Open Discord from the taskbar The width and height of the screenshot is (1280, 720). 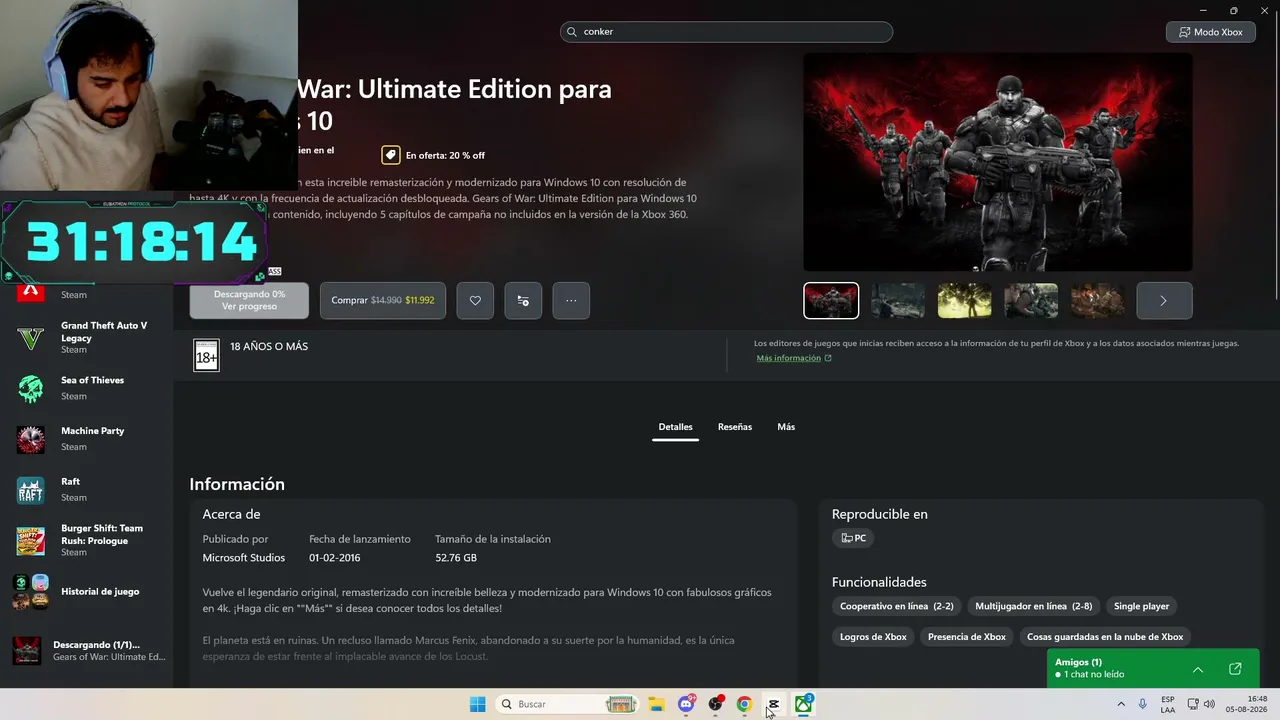tap(686, 704)
